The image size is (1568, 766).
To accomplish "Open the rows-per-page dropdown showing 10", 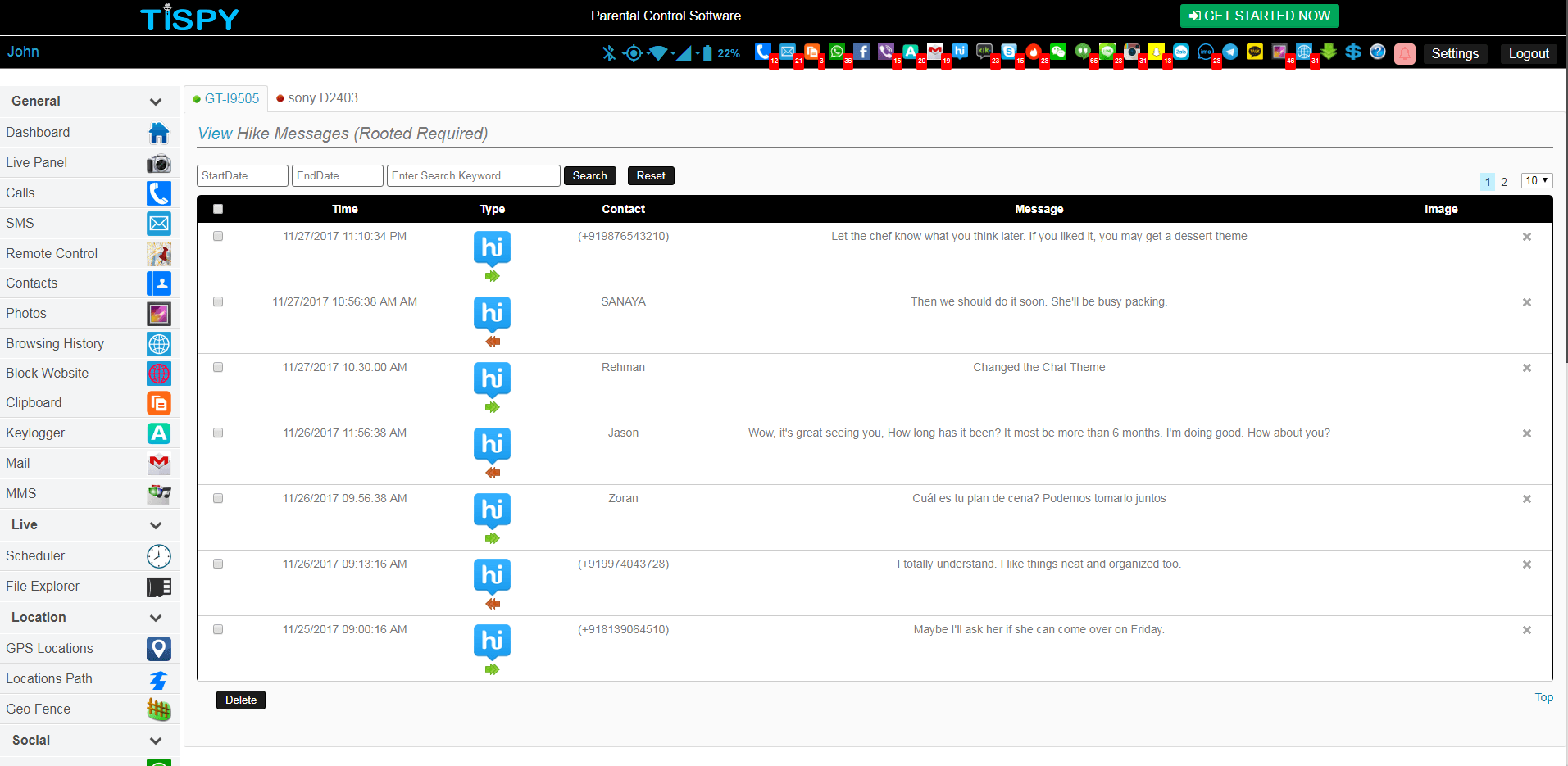I will coord(1537,180).
